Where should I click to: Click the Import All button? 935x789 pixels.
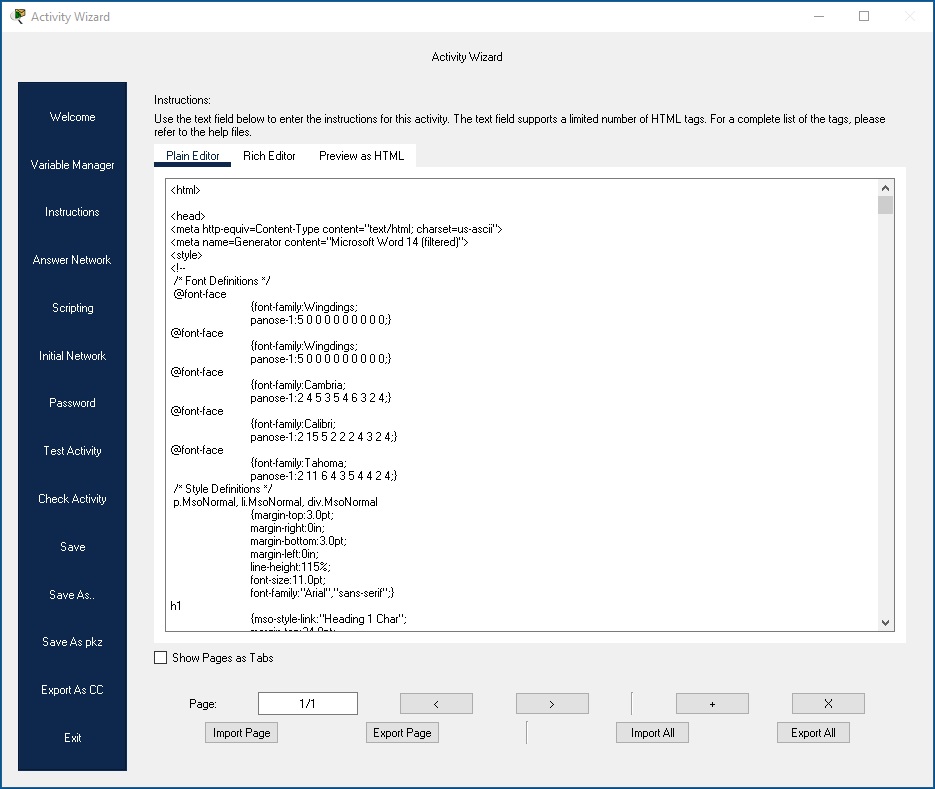pos(652,733)
